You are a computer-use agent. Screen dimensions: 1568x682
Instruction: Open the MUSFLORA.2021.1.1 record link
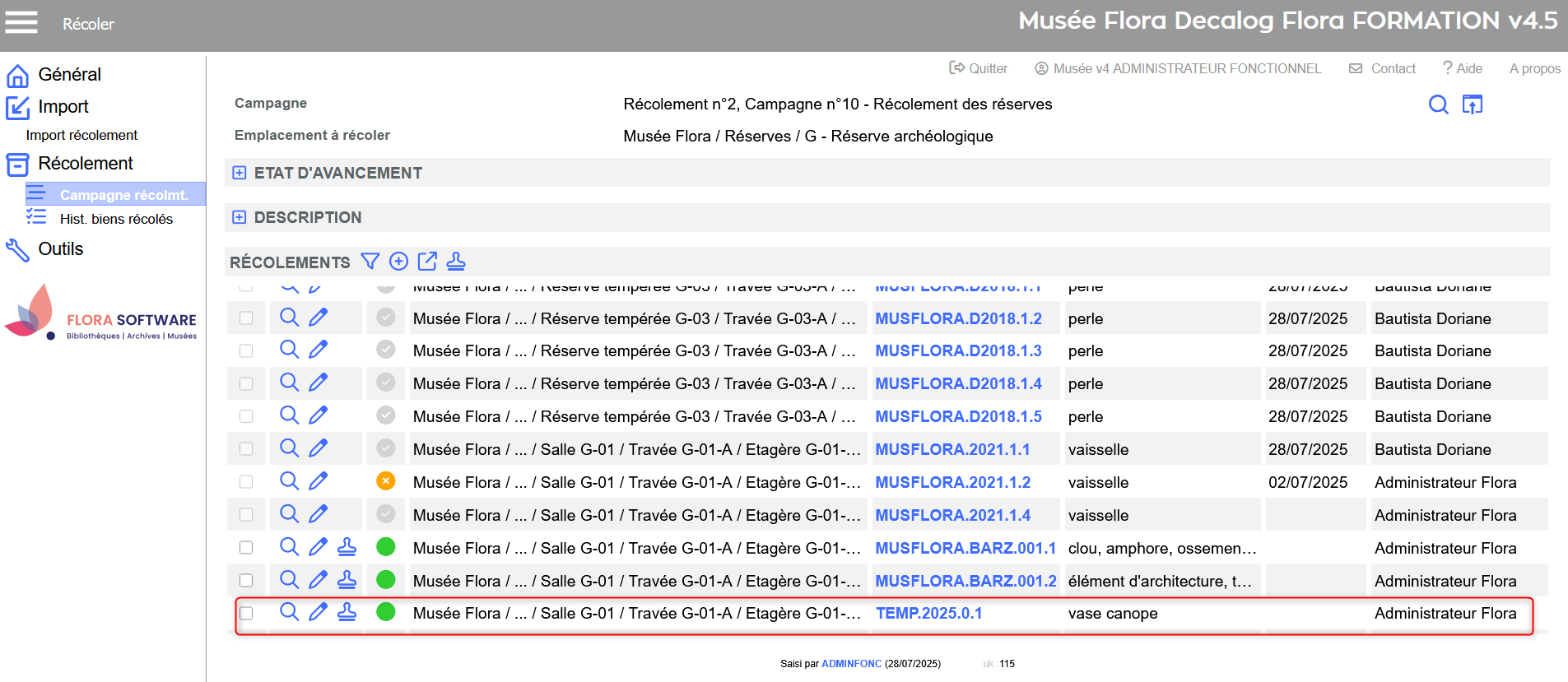(x=952, y=449)
